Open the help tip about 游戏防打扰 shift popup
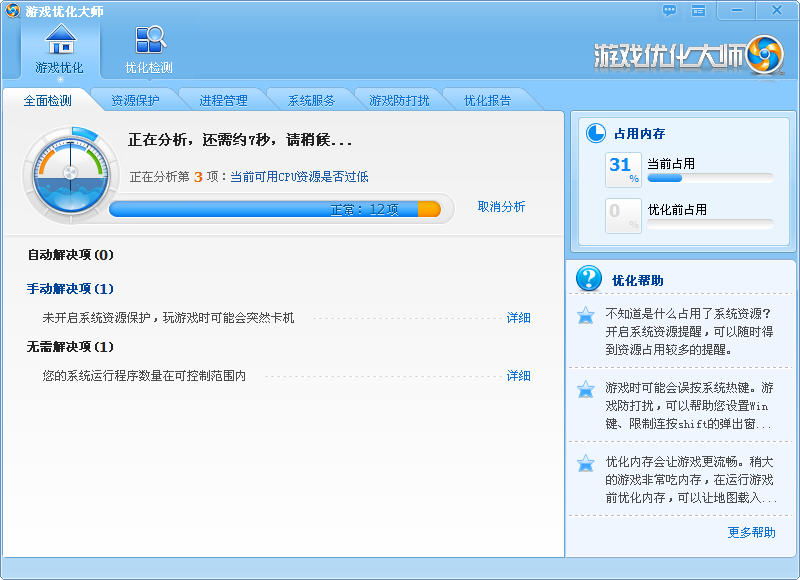 pos(689,406)
